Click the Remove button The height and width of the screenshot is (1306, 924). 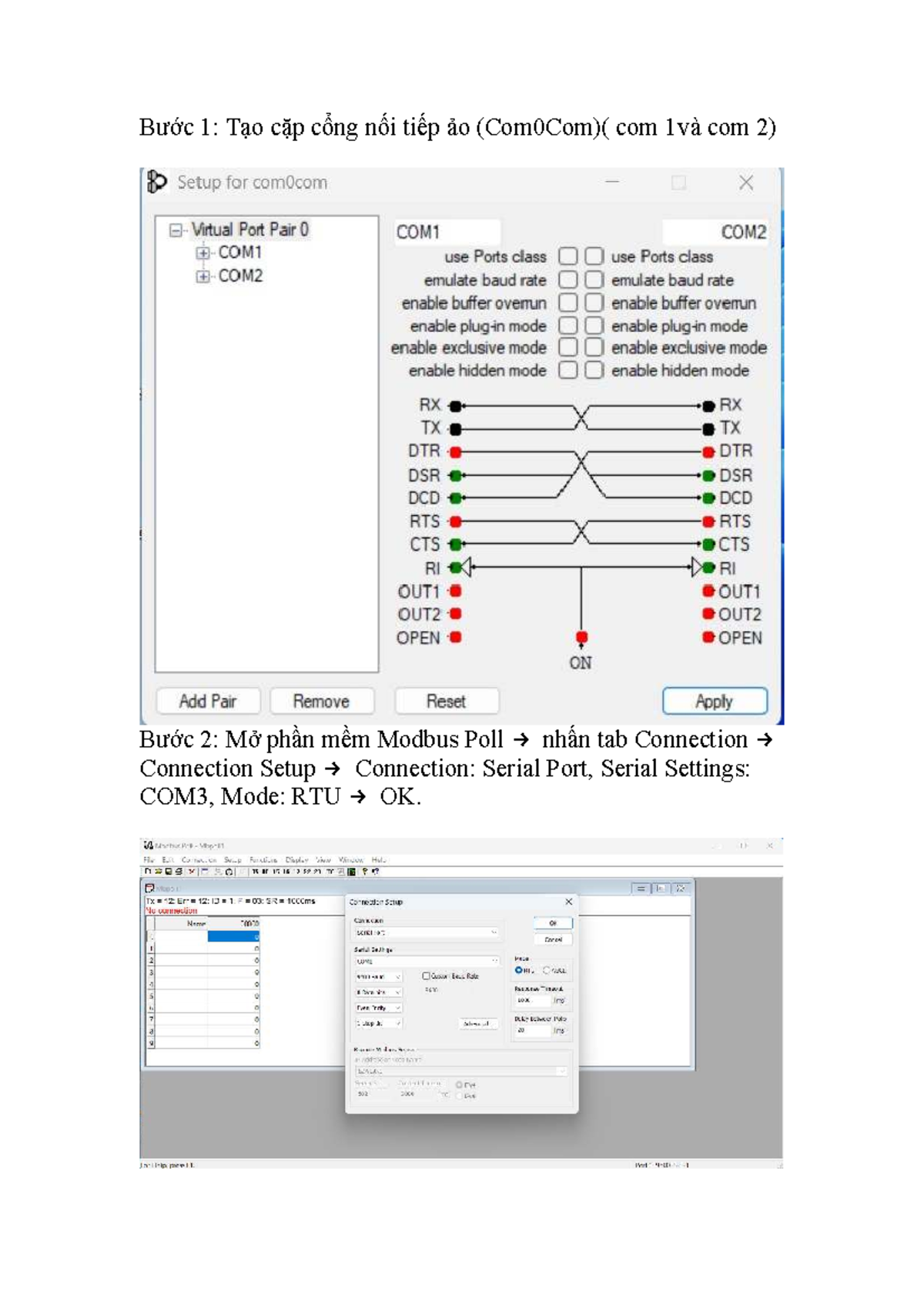pyautogui.click(x=322, y=702)
